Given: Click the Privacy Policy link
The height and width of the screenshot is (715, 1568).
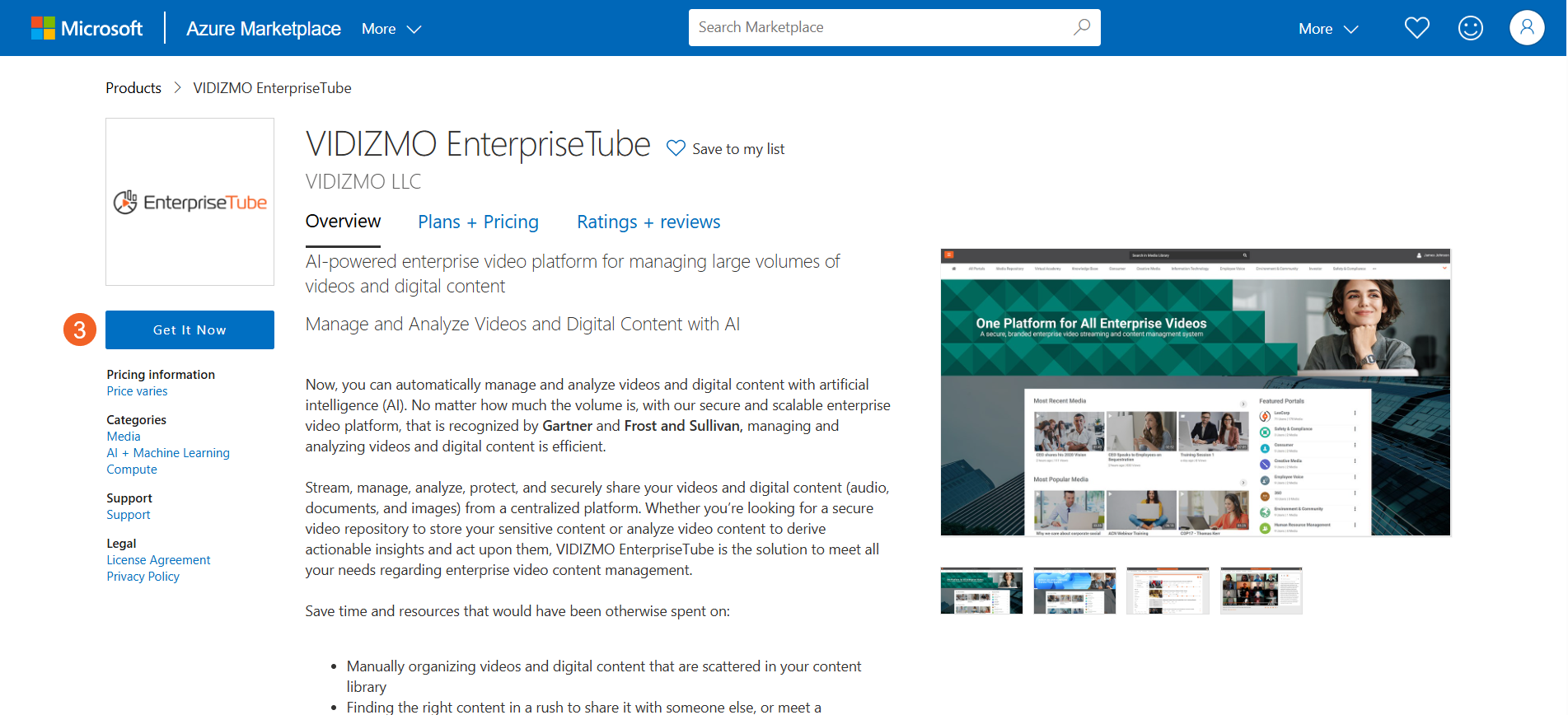Looking at the screenshot, I should point(143,577).
